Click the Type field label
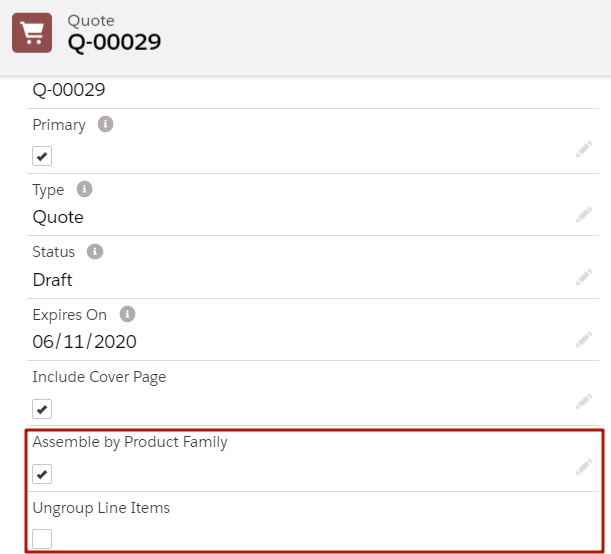Image resolution: width=611 pixels, height=554 pixels. 48,190
